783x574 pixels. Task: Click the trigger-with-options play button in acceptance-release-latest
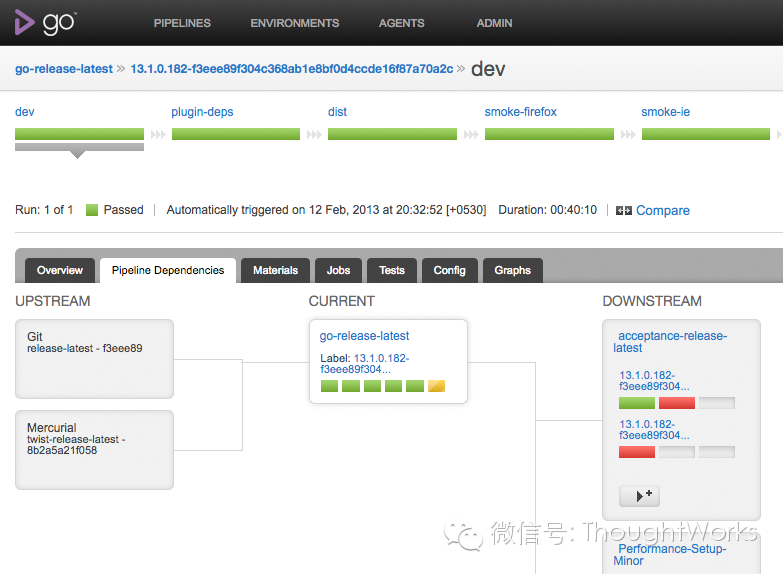[640, 496]
